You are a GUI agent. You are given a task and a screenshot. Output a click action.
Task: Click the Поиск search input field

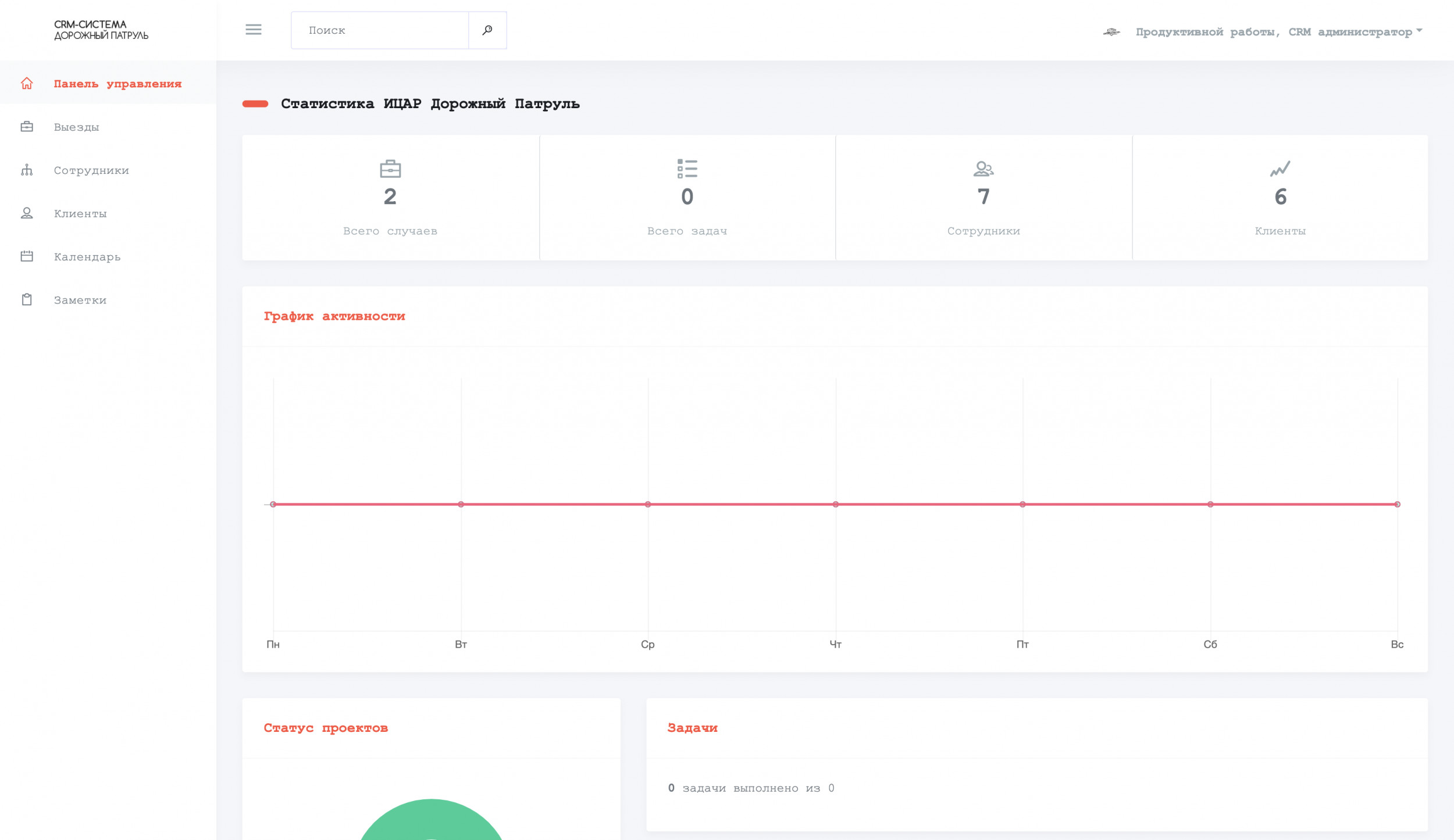(380, 30)
